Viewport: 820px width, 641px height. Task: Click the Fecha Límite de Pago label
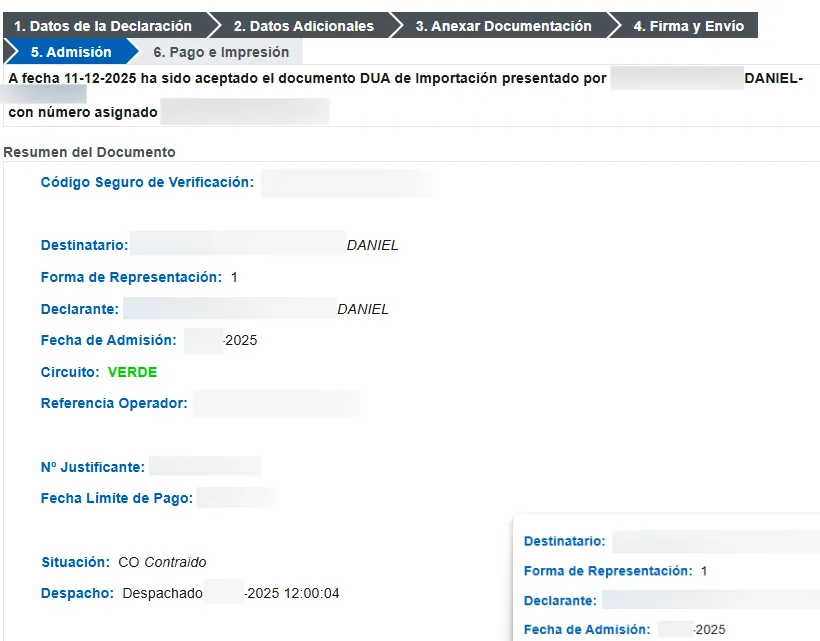coord(117,498)
